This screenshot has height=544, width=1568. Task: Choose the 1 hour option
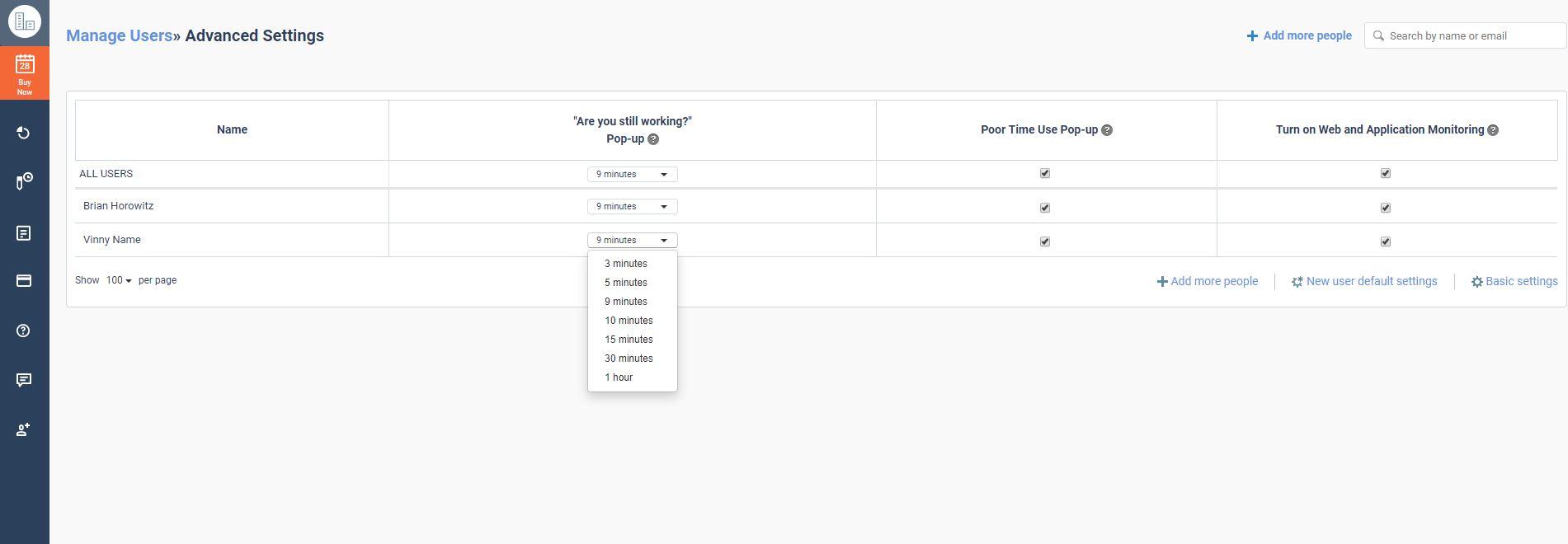coord(619,378)
